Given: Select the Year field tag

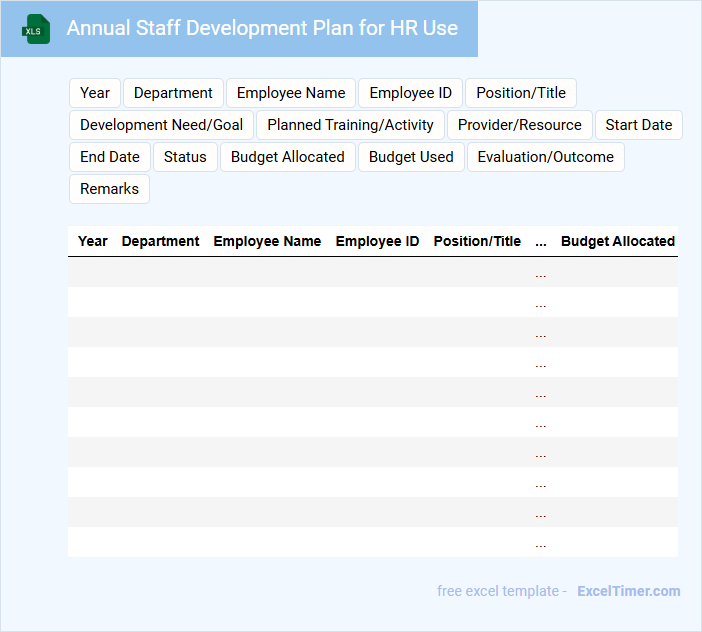Looking at the screenshot, I should (x=95, y=93).
